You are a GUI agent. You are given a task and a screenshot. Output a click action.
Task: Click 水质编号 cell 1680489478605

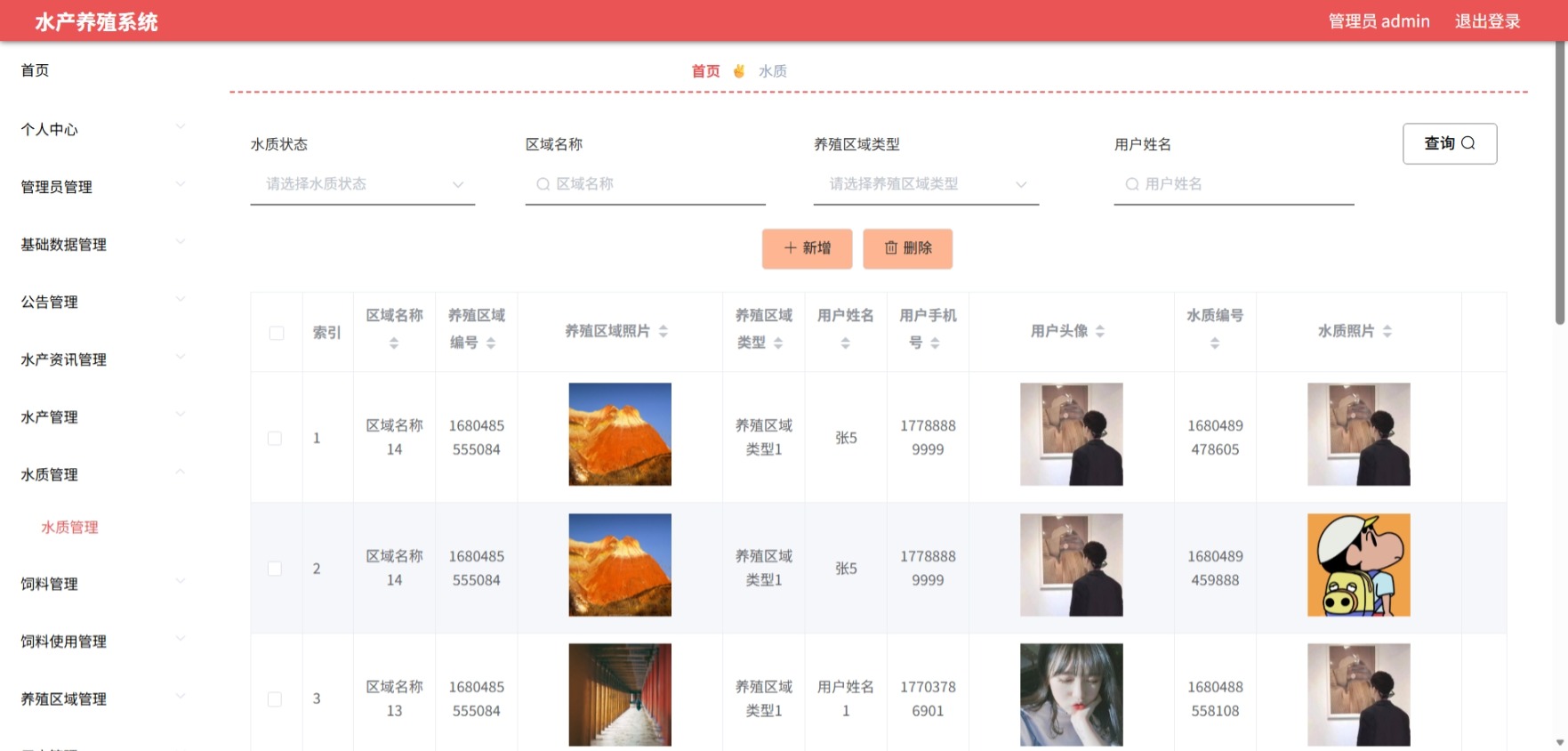point(1215,438)
